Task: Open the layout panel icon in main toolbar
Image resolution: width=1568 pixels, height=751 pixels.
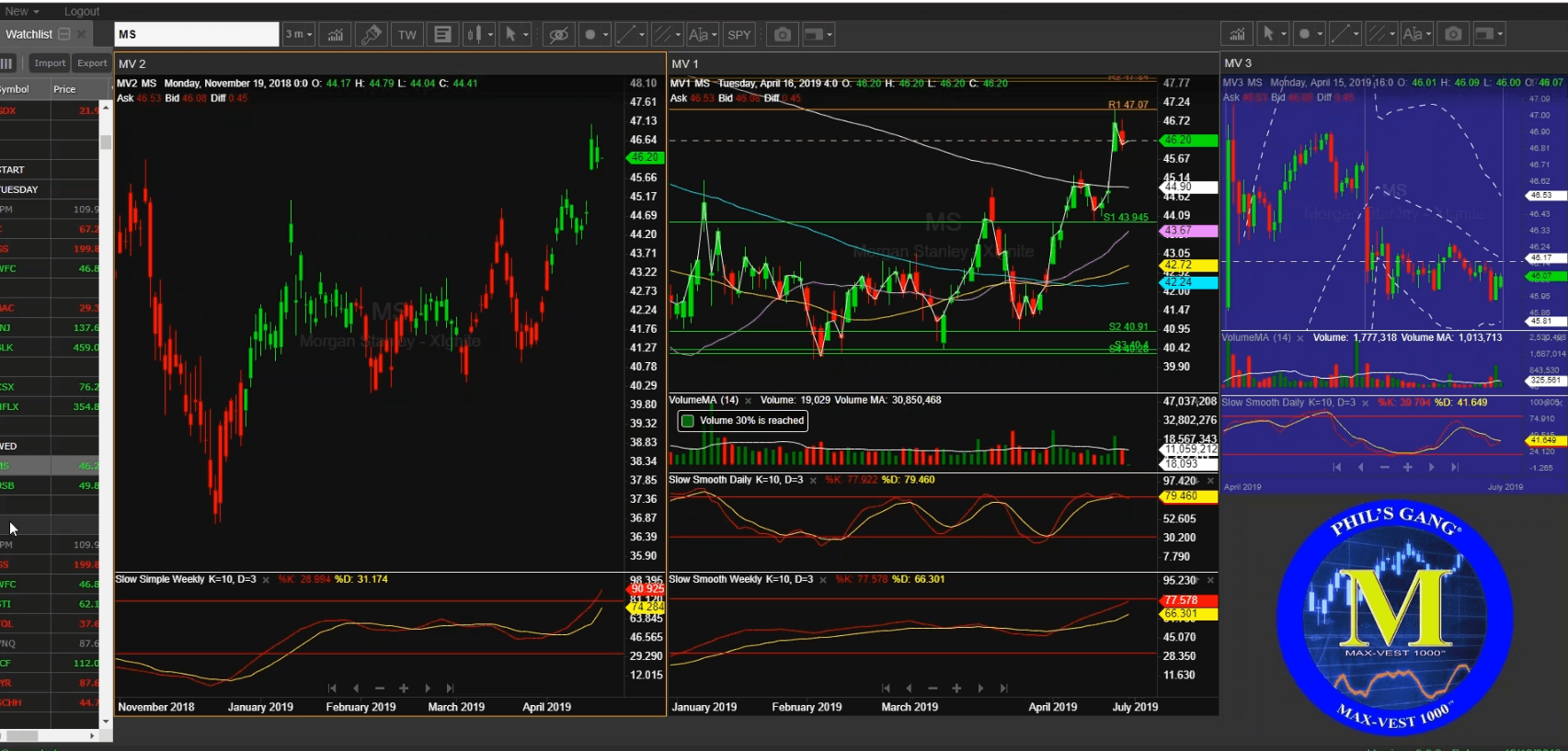Action: coord(813,35)
